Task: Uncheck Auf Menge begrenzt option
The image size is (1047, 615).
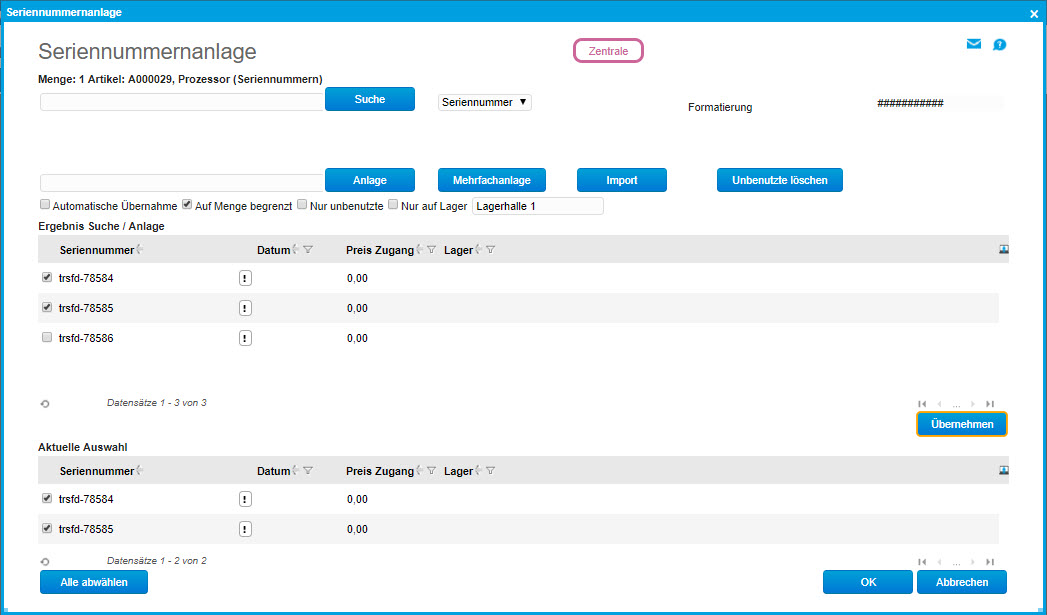Action: (x=187, y=205)
